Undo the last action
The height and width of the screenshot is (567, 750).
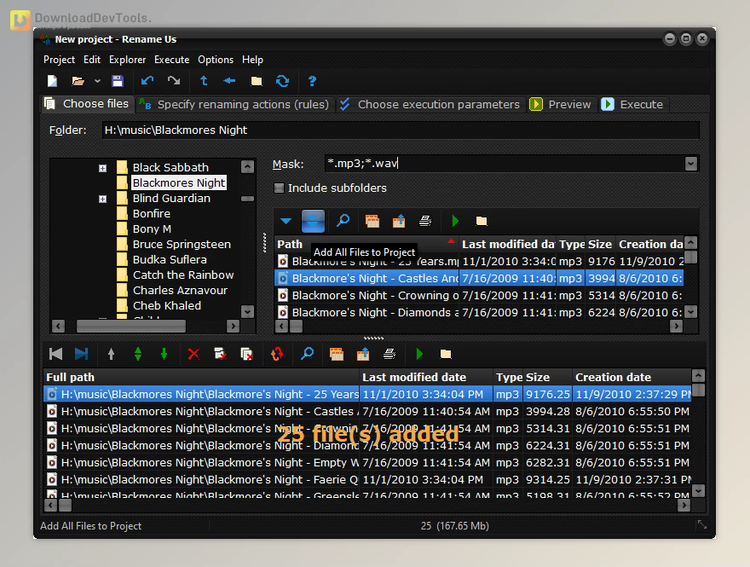coord(147,81)
